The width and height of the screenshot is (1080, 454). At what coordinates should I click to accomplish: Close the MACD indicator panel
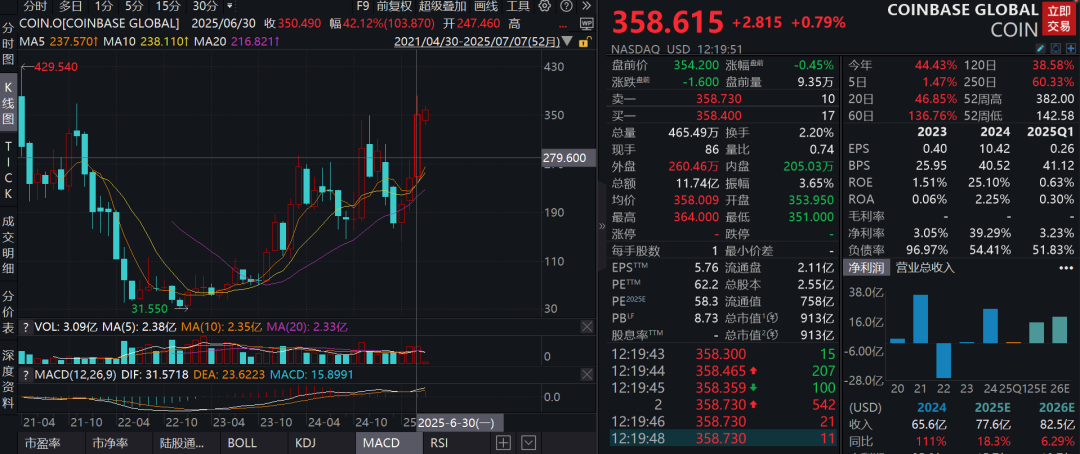coord(587,375)
